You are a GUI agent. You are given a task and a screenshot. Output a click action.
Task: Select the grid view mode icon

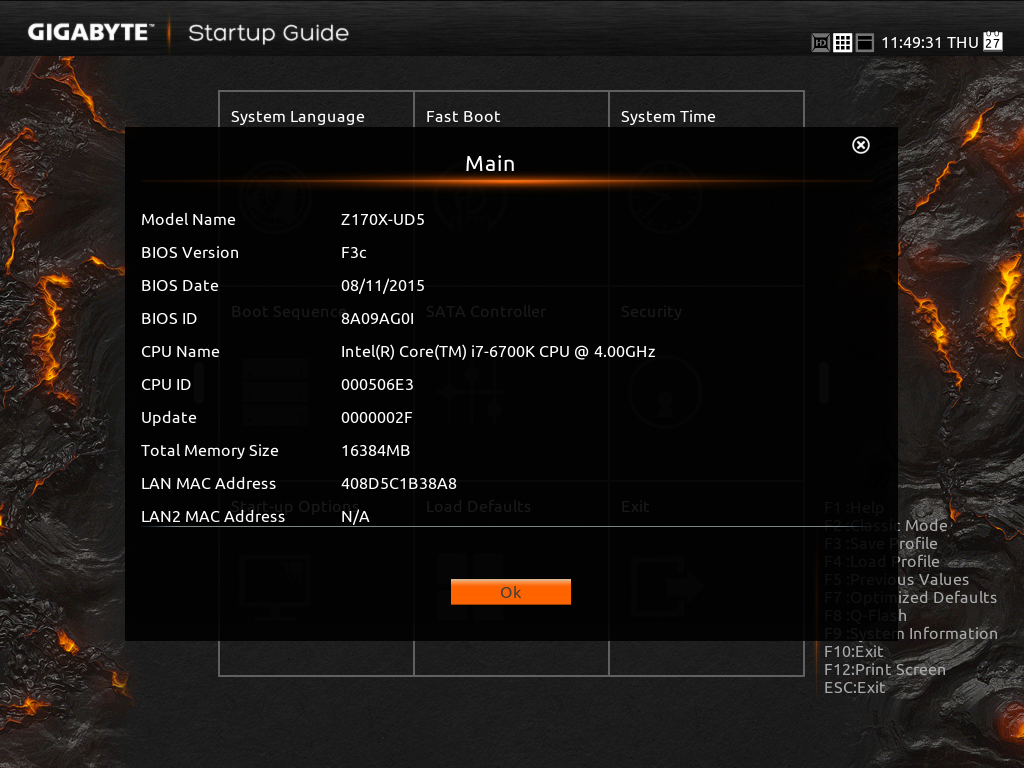click(x=842, y=43)
